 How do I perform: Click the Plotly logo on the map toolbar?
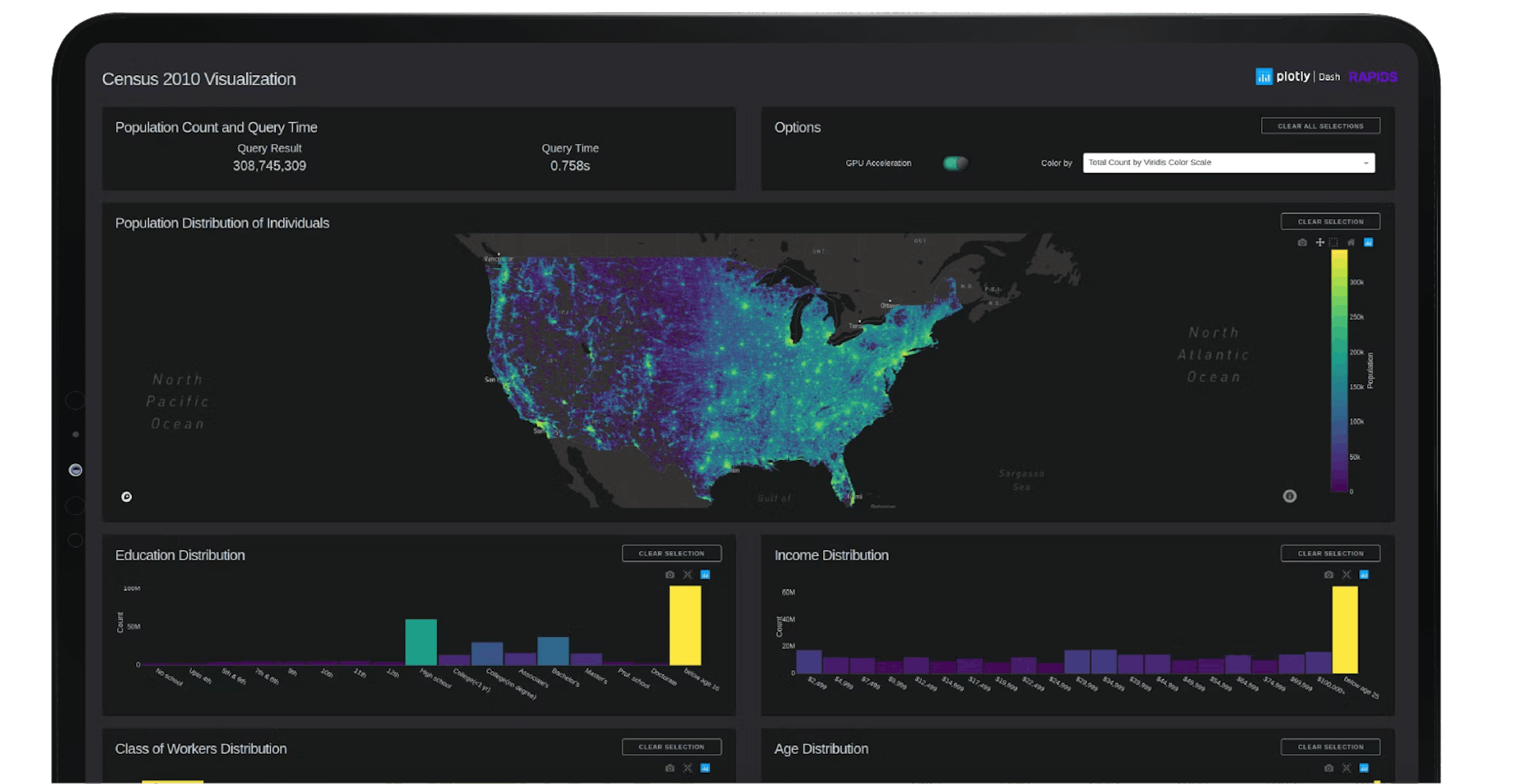tap(1369, 243)
